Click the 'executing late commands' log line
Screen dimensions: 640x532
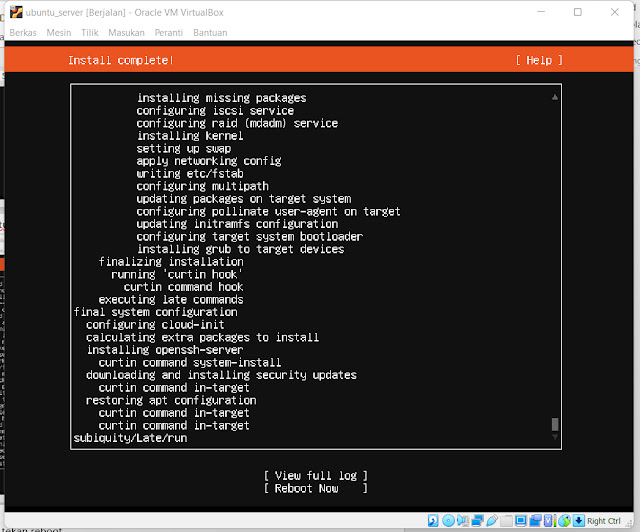pos(171,300)
